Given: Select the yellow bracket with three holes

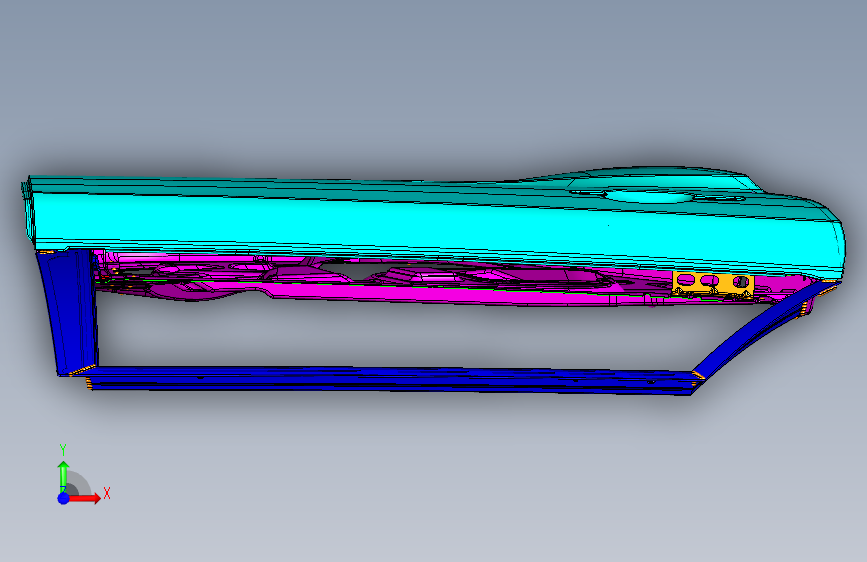Looking at the screenshot, I should coord(713,285).
